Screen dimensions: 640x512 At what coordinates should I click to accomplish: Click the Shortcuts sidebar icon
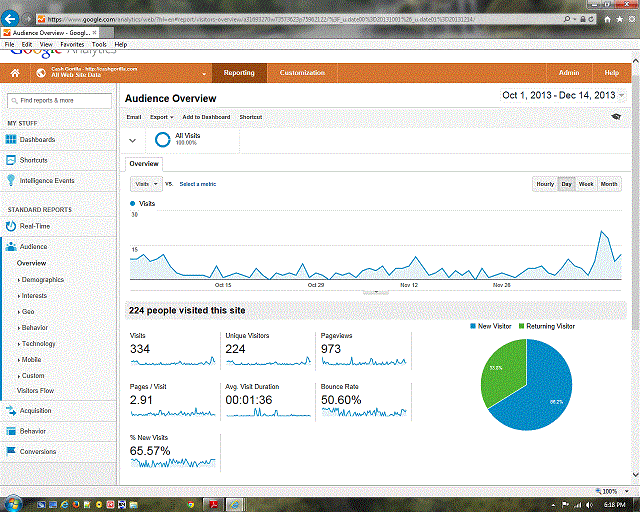[x=11, y=160]
